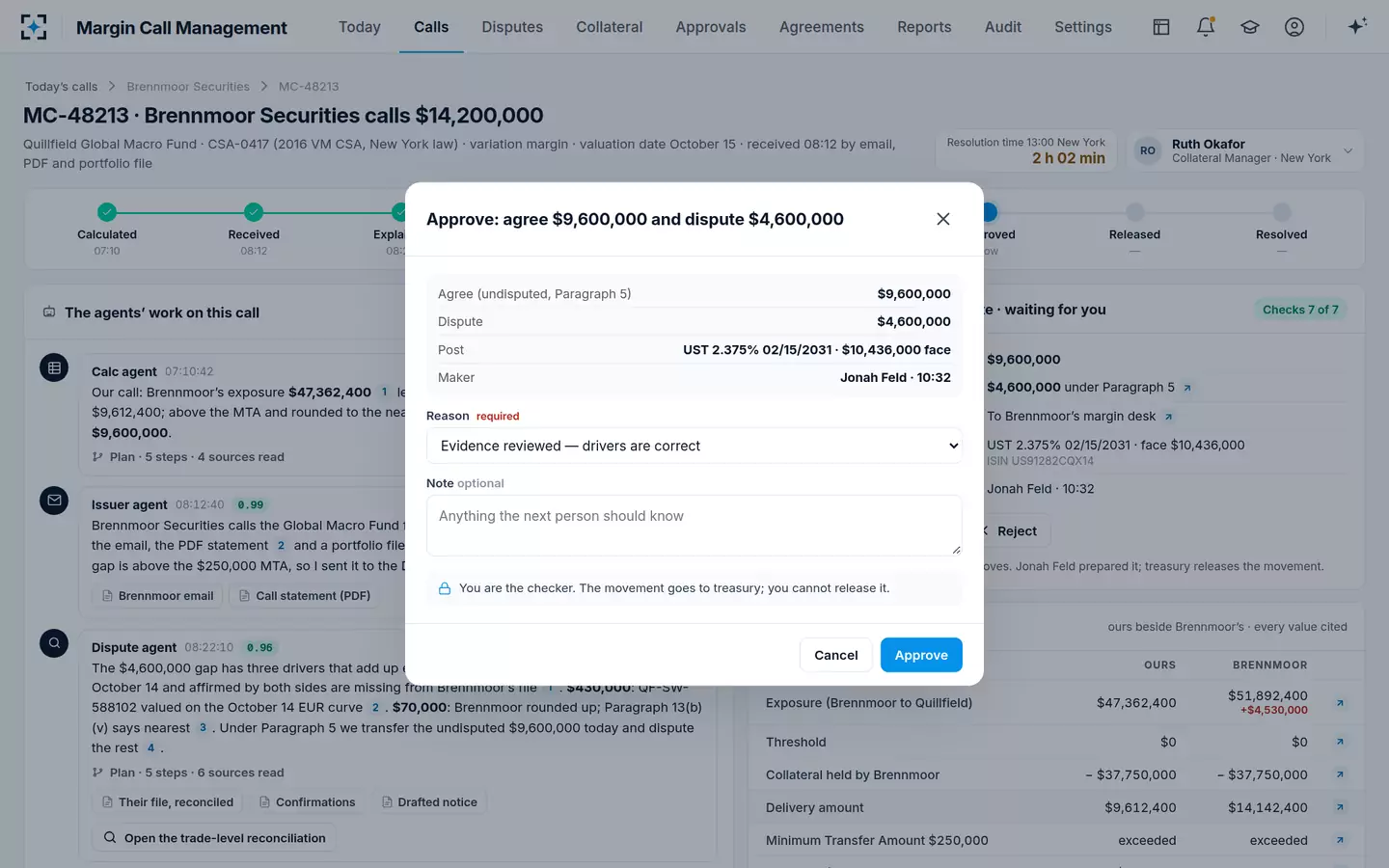This screenshot has width=1389, height=868.
Task: Open citation 4 in Dispute agent message
Action: pyautogui.click(x=150, y=747)
